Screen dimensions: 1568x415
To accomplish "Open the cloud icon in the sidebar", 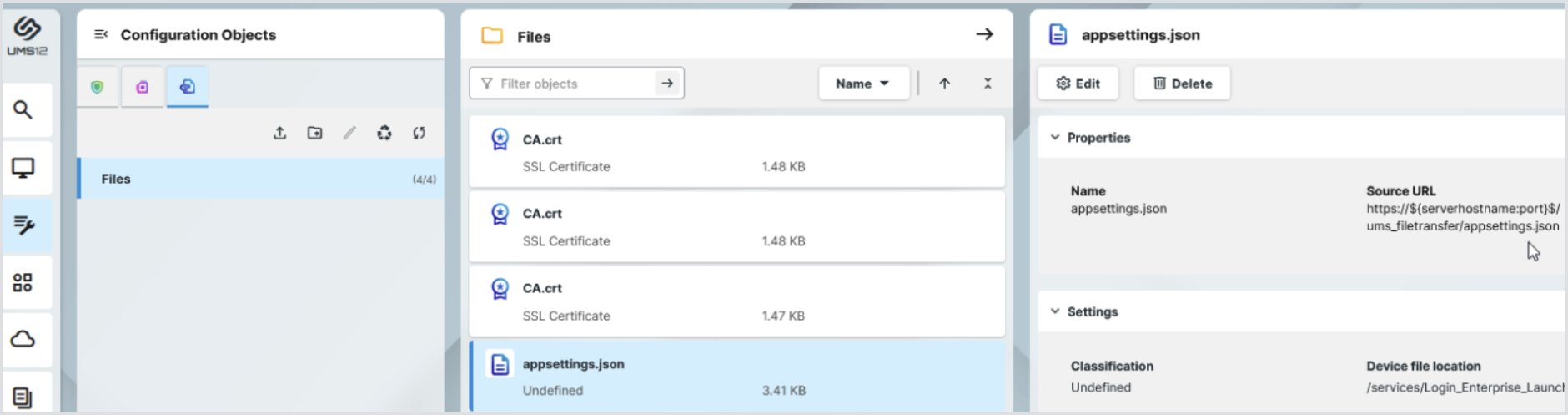I will (23, 339).
